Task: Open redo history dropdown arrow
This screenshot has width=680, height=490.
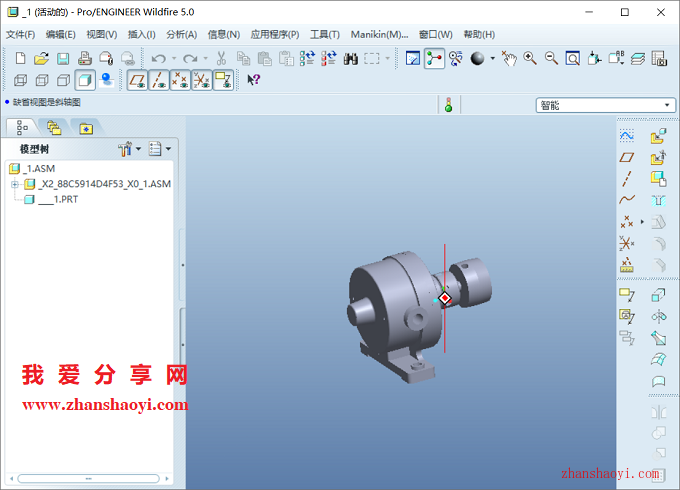Action: [206, 58]
